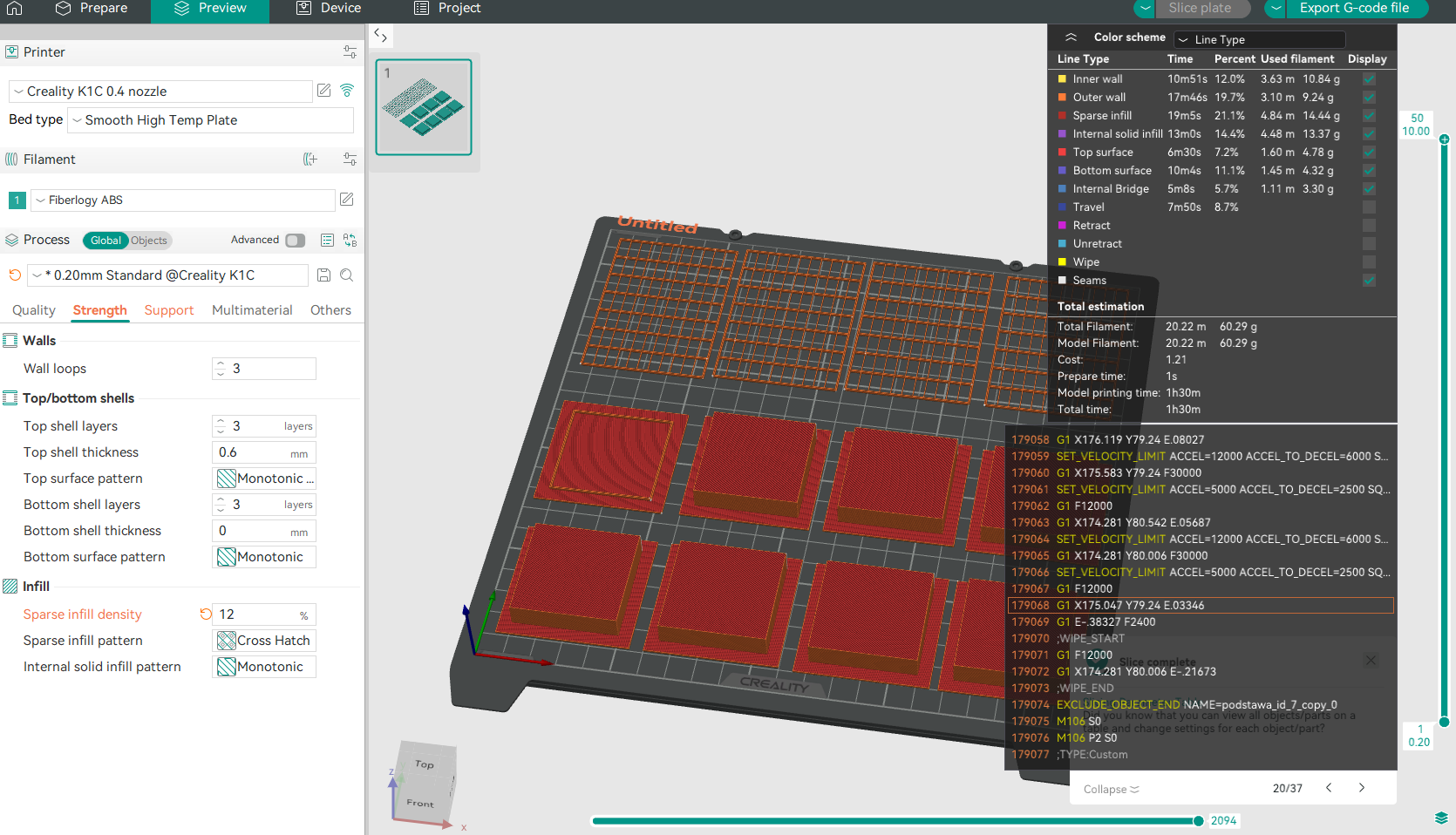Open printer Wi-Fi connection icon

[x=347, y=91]
